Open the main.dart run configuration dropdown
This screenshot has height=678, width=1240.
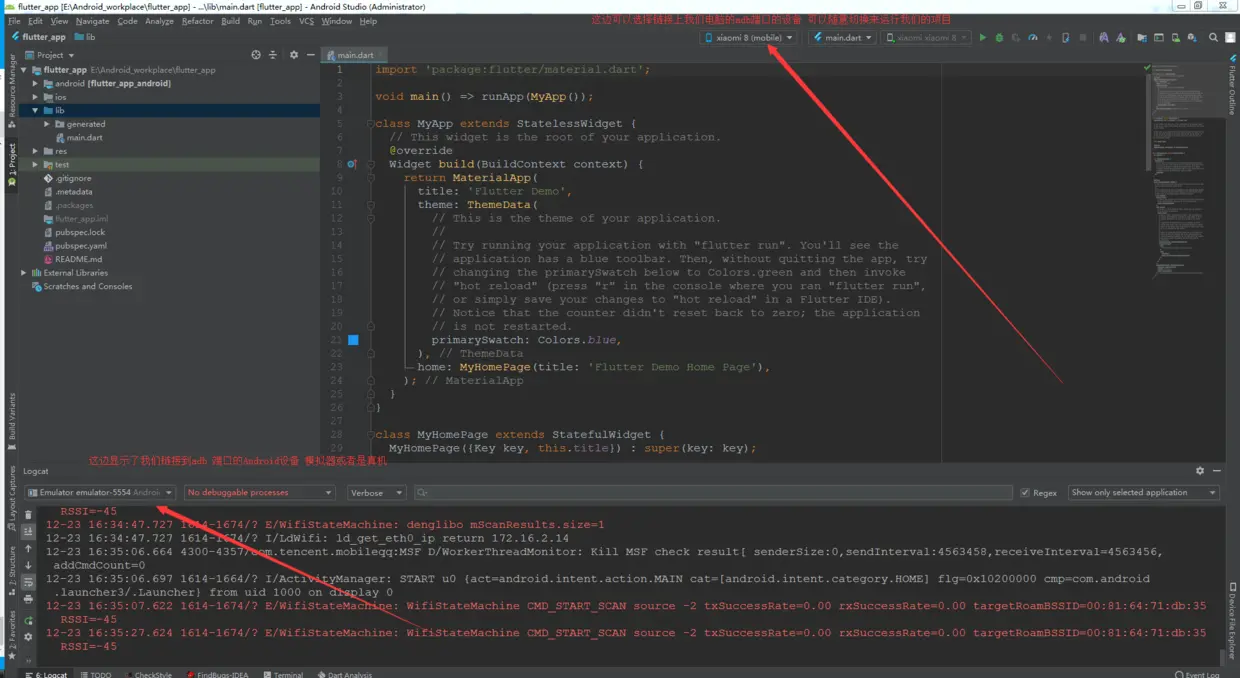(842, 38)
